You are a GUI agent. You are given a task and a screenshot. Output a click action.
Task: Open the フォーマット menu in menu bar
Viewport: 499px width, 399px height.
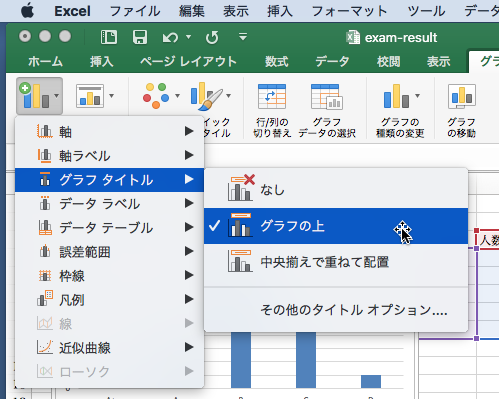[349, 11]
